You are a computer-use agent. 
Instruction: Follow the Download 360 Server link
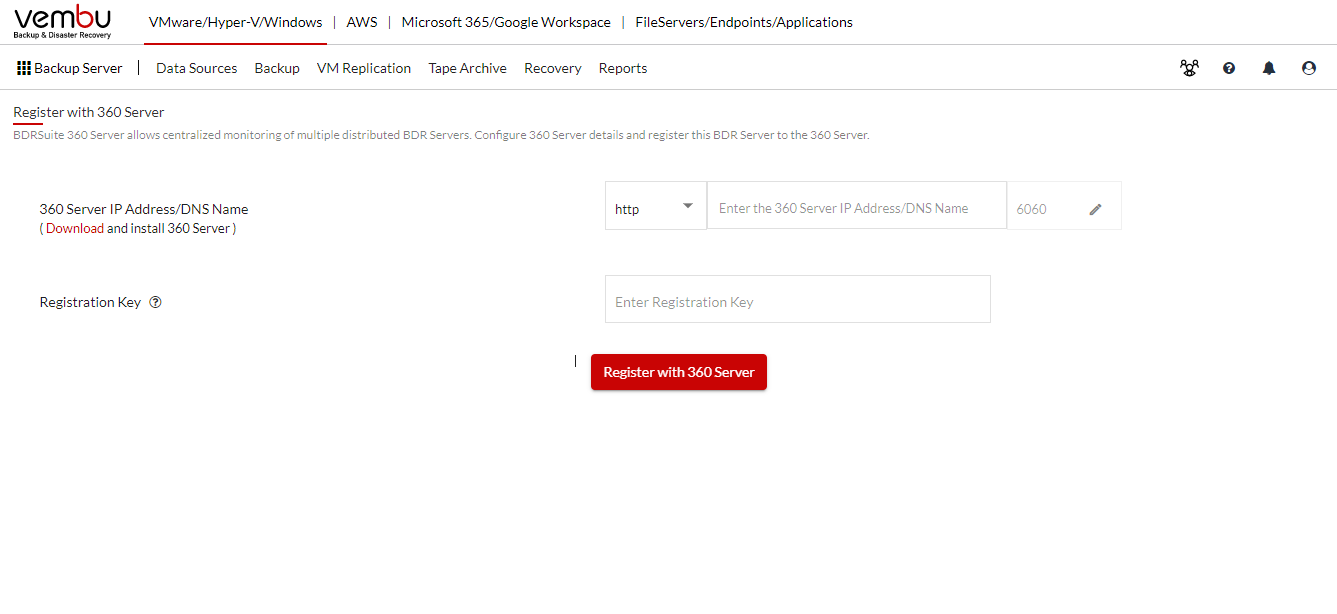coord(75,228)
